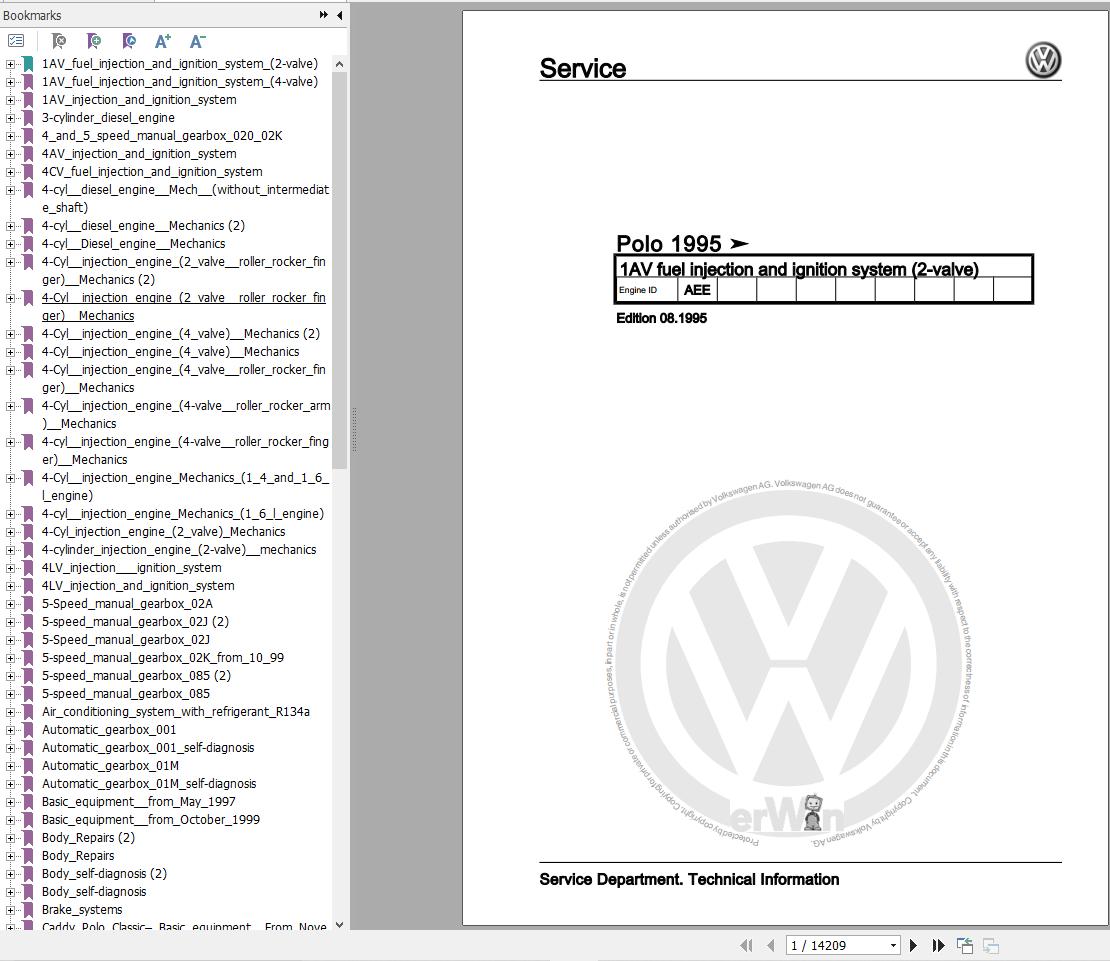Viewport: 1110px width, 961px height.
Task: Click the Body_Repairs (2) bookmark
Action: pos(88,838)
